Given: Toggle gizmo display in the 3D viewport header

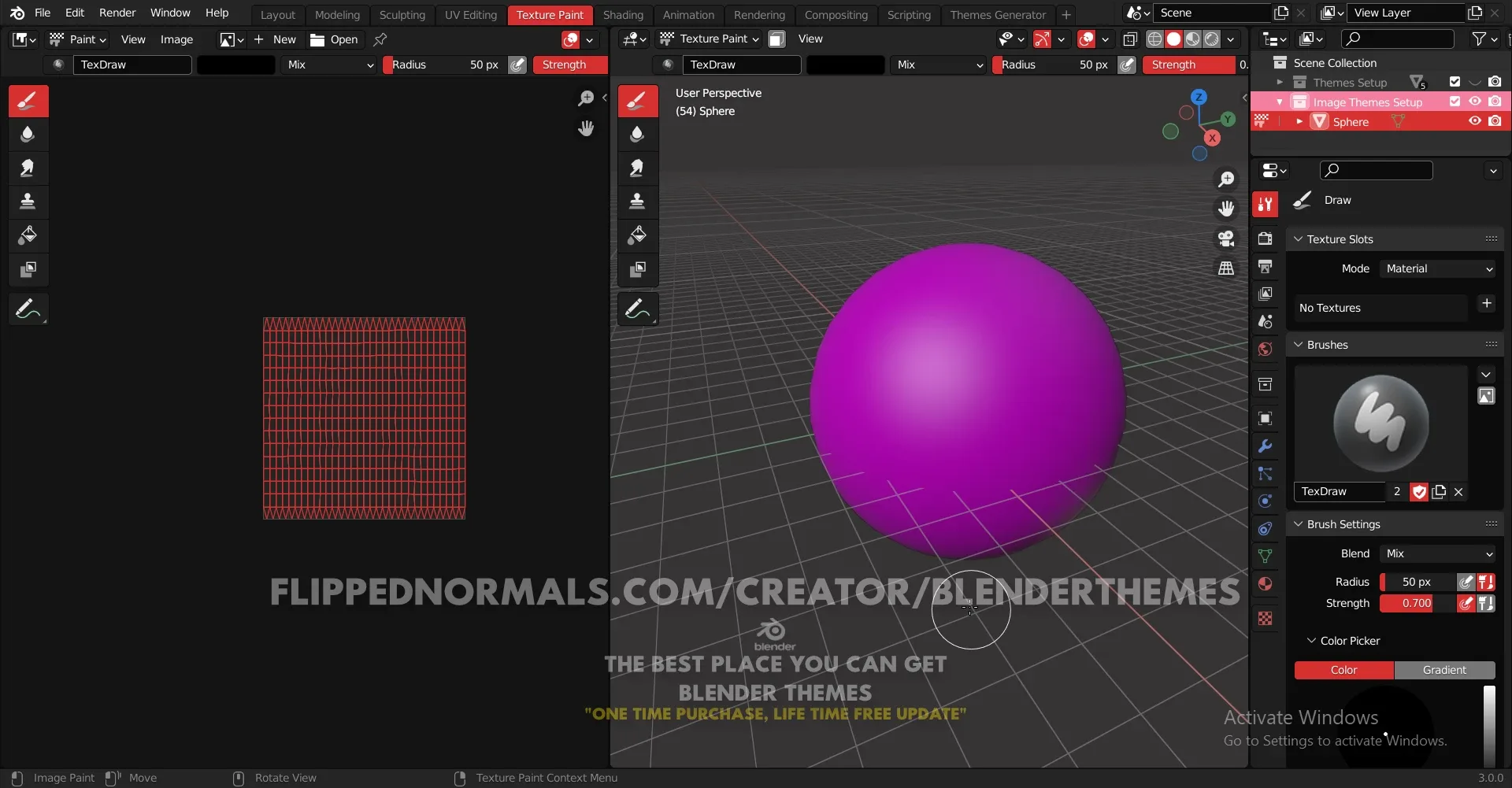Looking at the screenshot, I should coord(1042,39).
